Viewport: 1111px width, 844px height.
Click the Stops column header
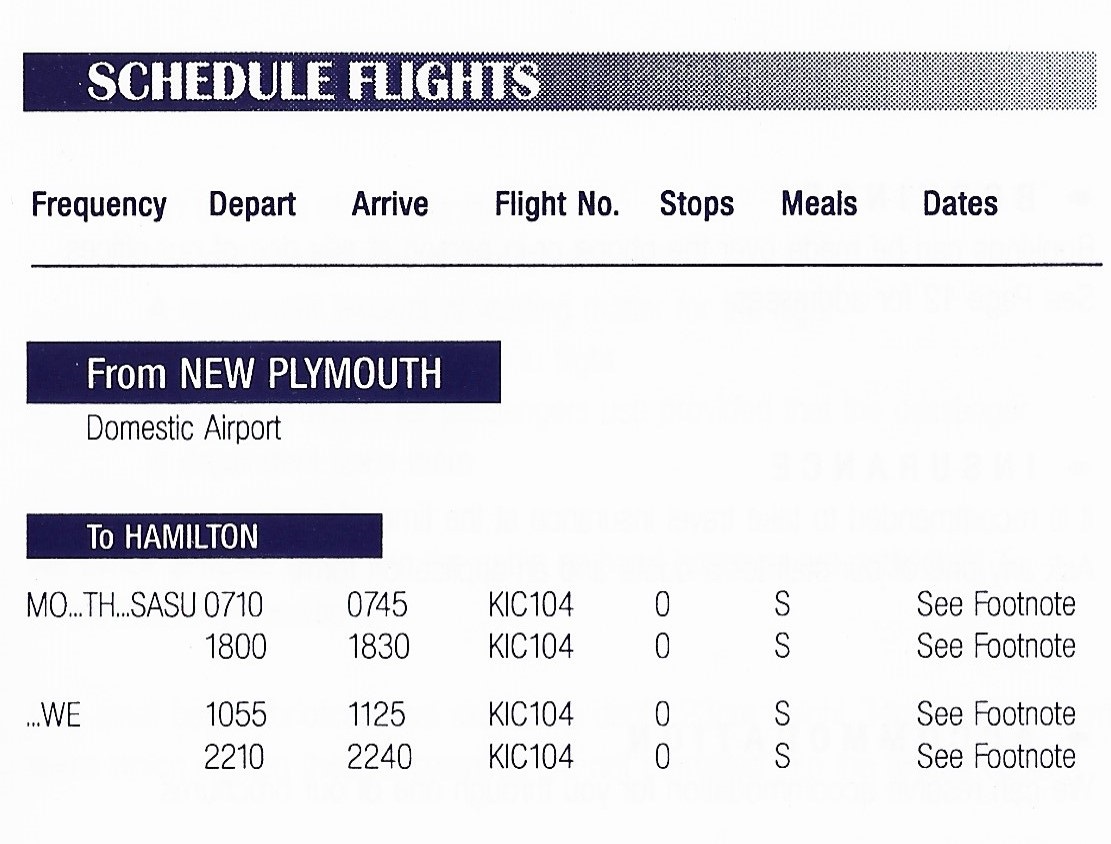coord(697,205)
